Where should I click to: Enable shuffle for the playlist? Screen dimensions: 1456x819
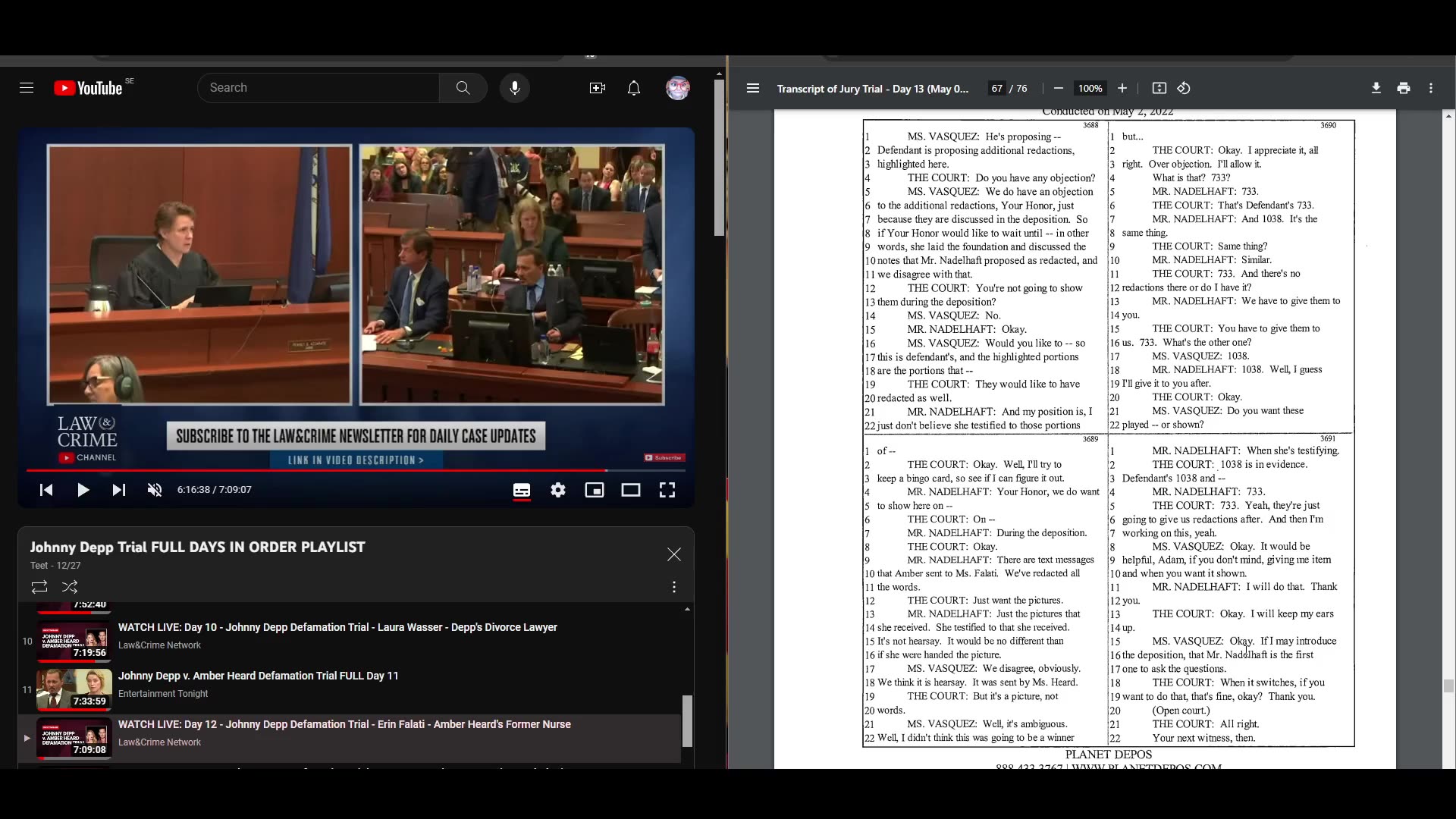click(x=69, y=587)
